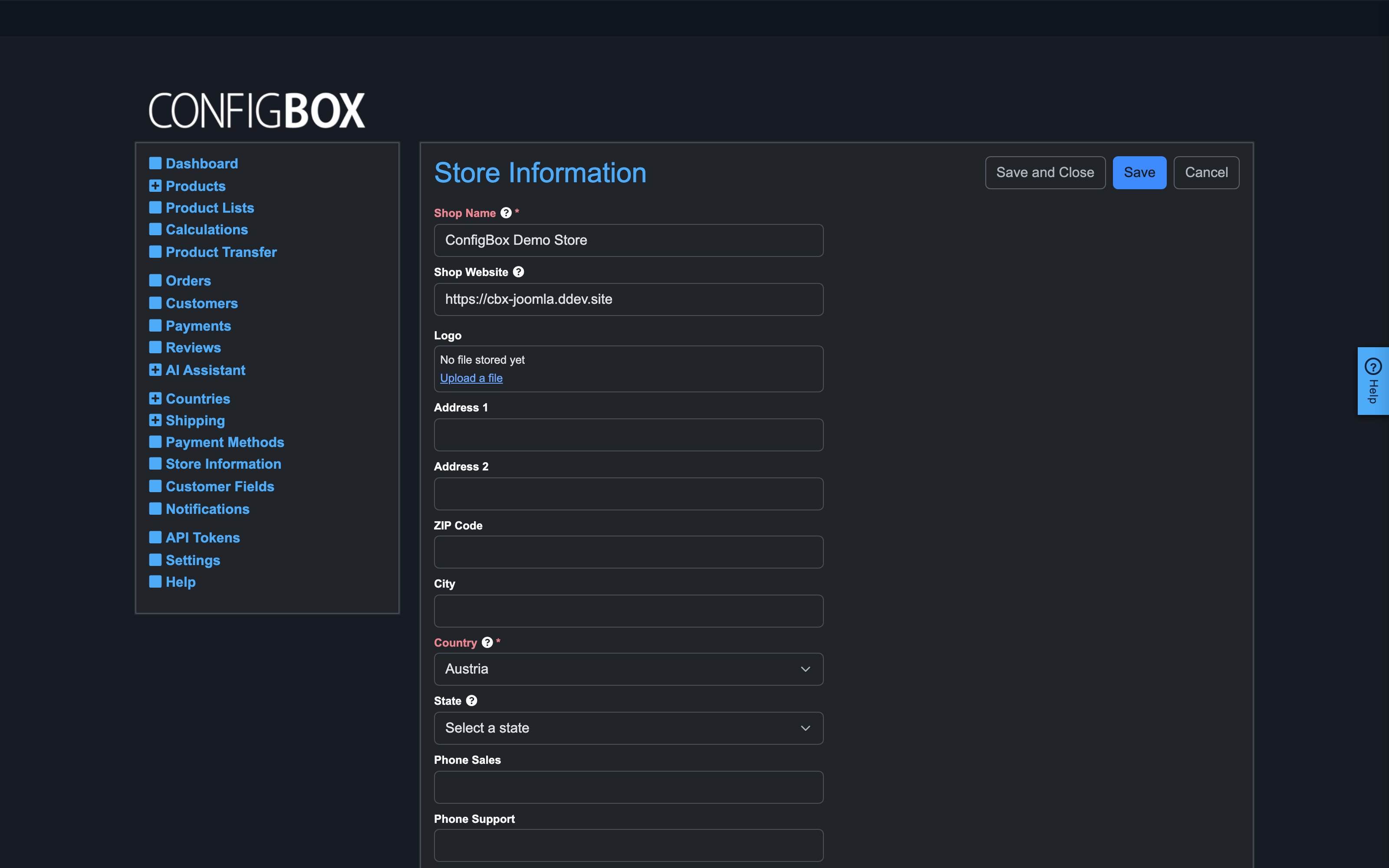Click the square icon beside Settings
The image size is (1389, 868).
point(155,560)
